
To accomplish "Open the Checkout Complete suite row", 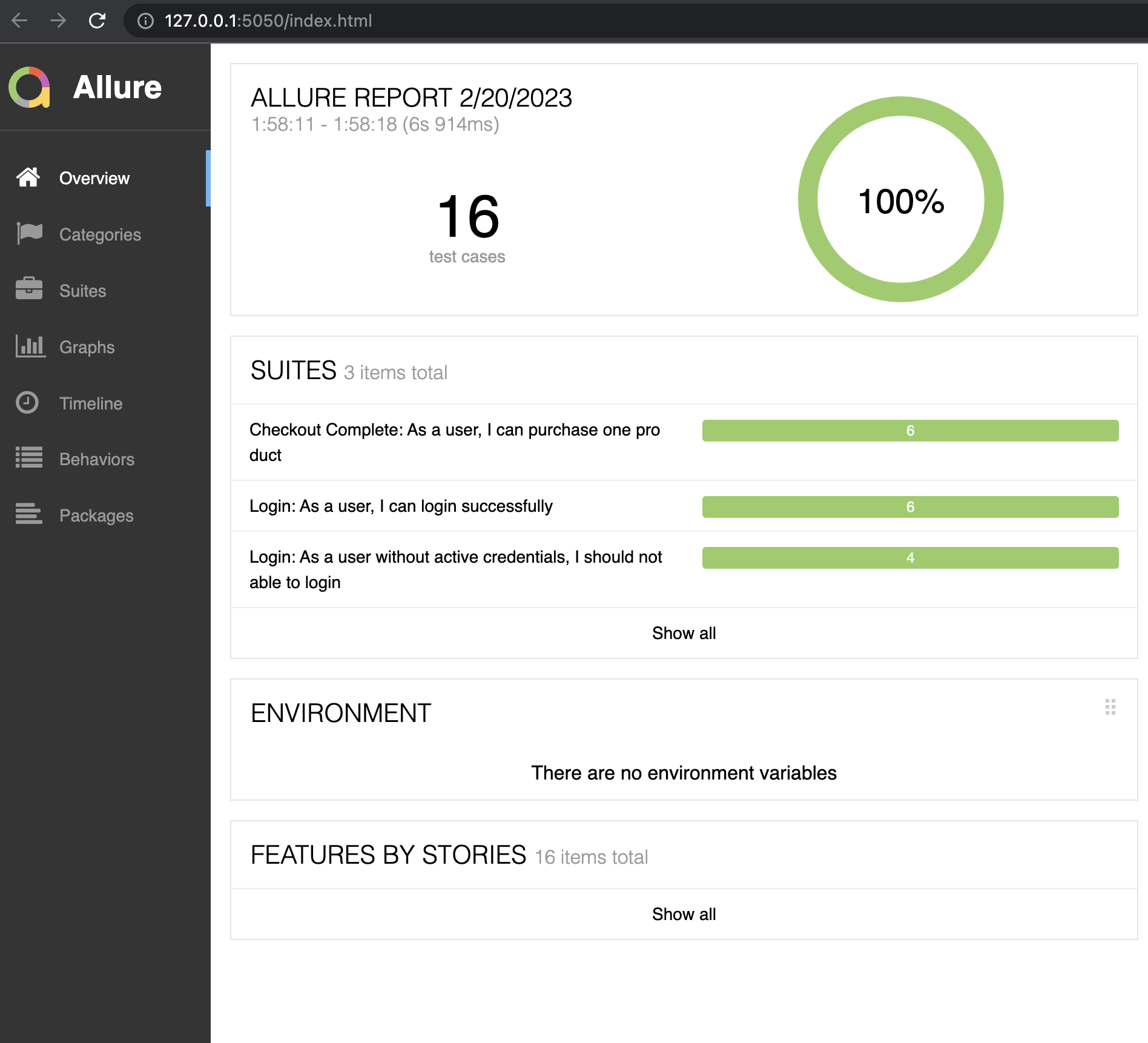I will click(454, 442).
